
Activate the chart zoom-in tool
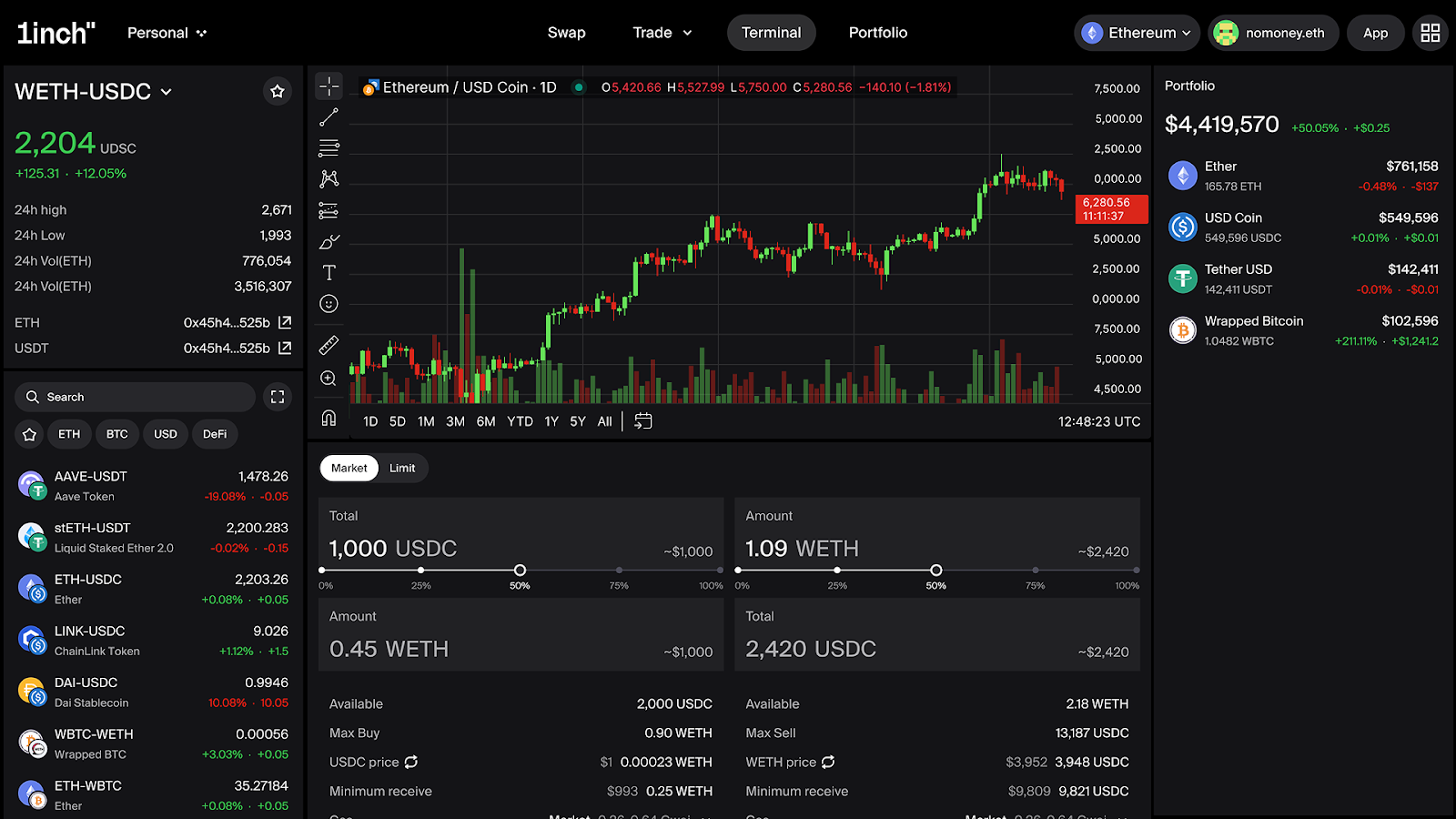329,379
